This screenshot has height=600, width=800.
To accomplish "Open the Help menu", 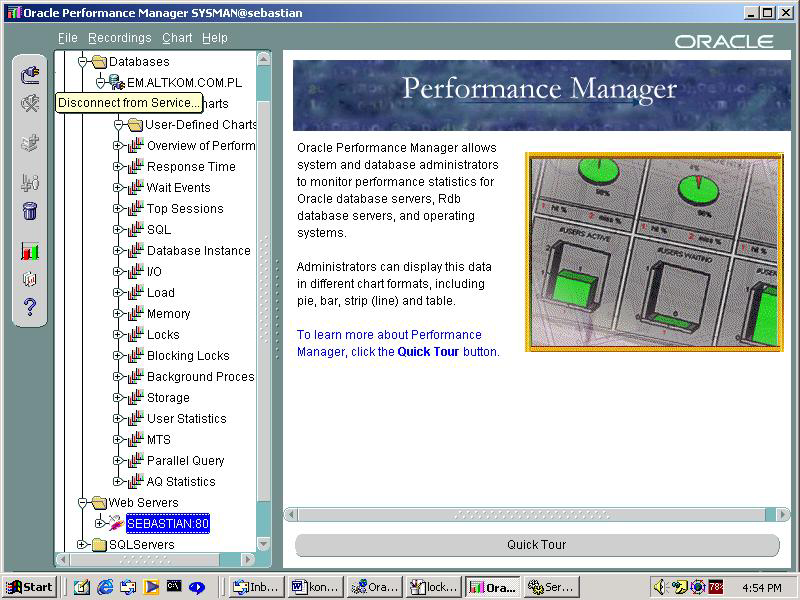I will click(x=215, y=38).
